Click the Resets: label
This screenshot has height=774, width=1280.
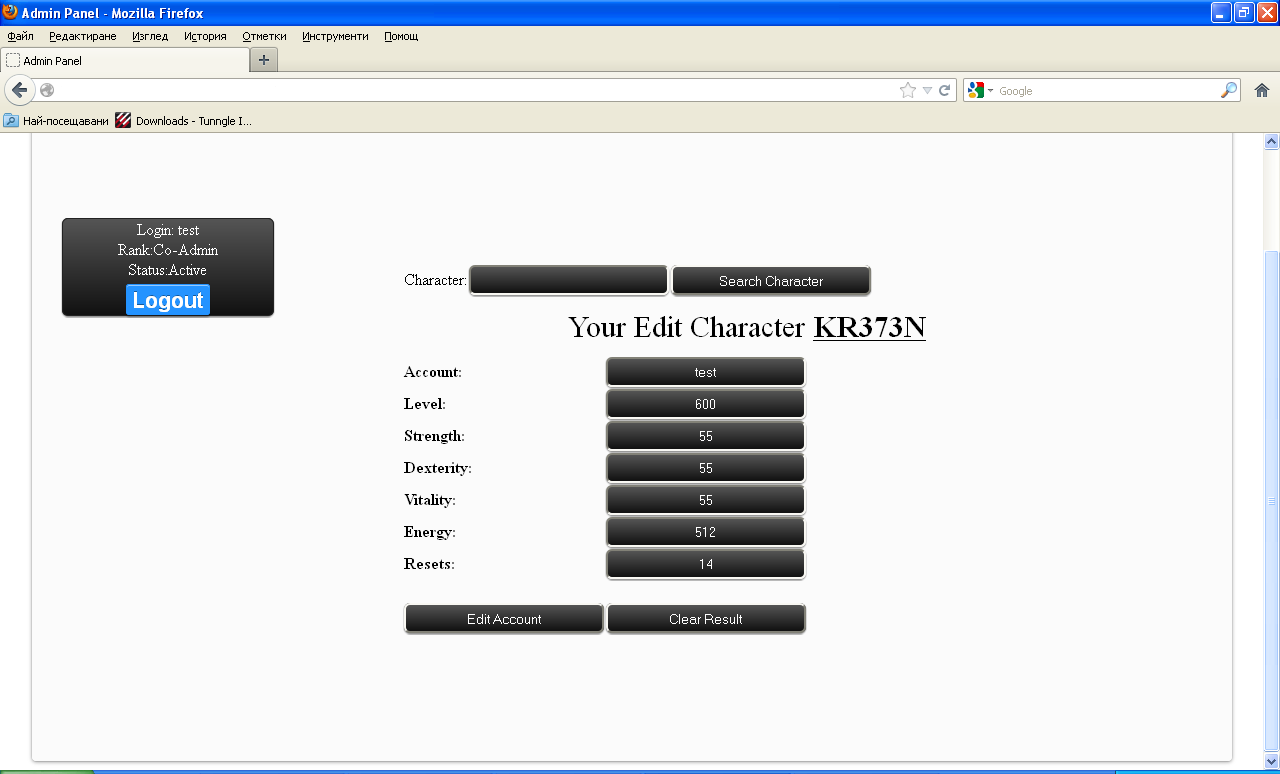(429, 564)
